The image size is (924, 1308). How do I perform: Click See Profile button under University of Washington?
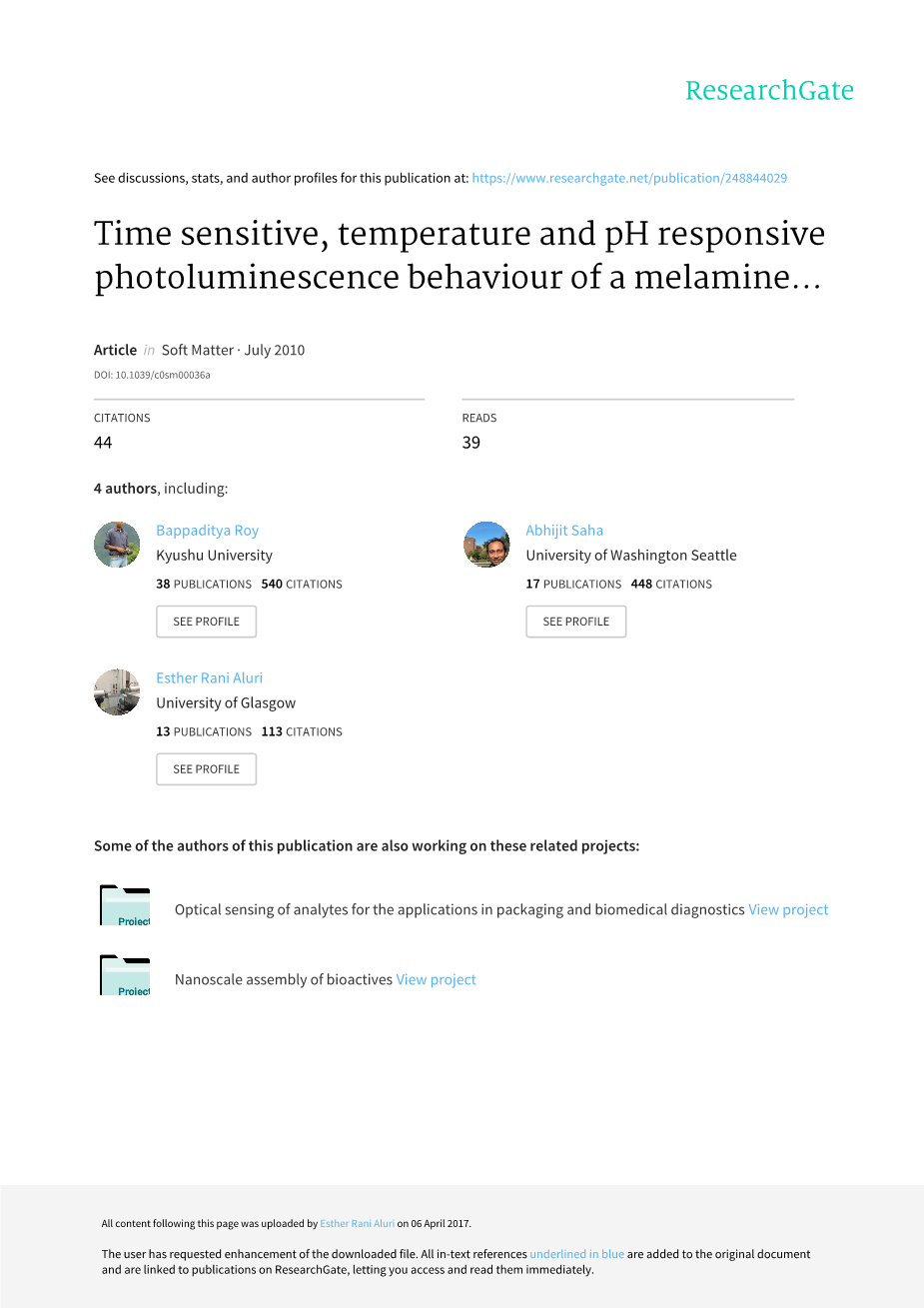point(575,622)
